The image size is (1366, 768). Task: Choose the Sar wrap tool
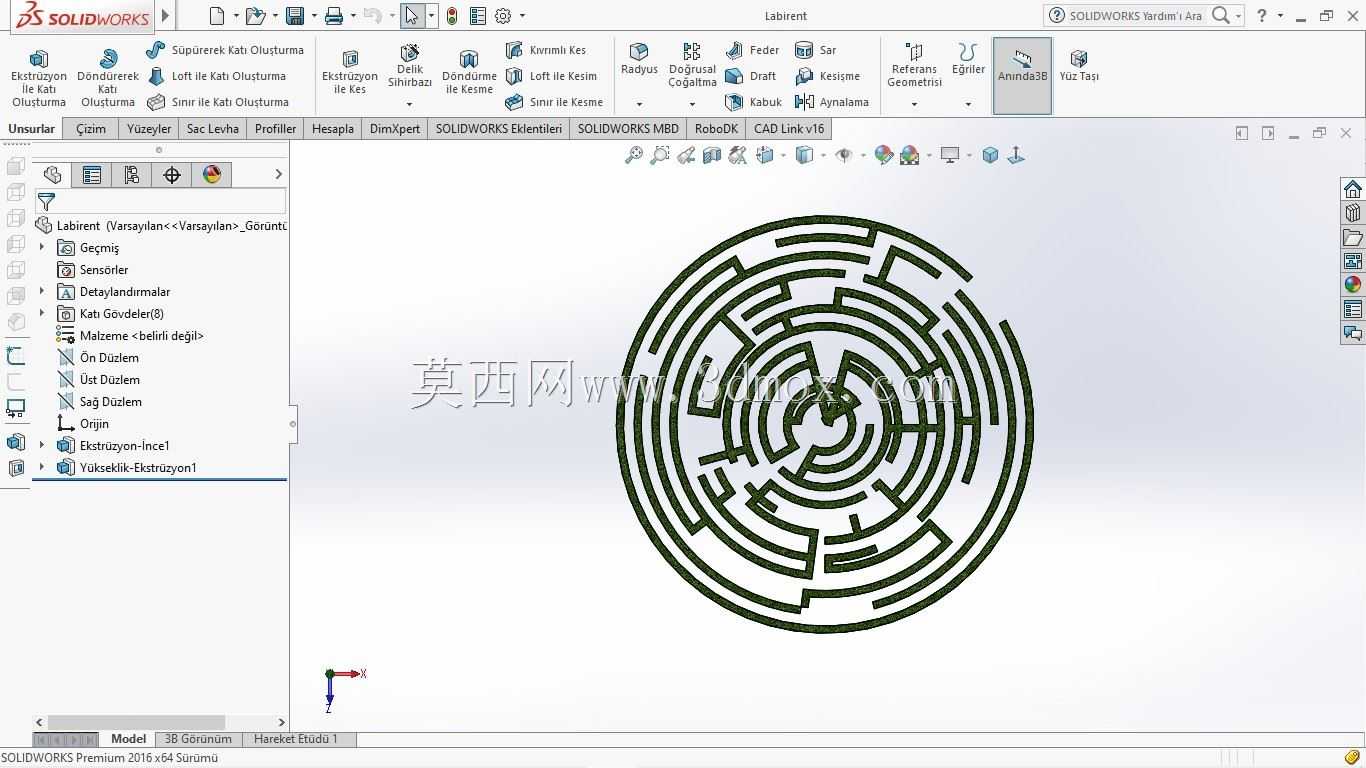tap(816, 50)
